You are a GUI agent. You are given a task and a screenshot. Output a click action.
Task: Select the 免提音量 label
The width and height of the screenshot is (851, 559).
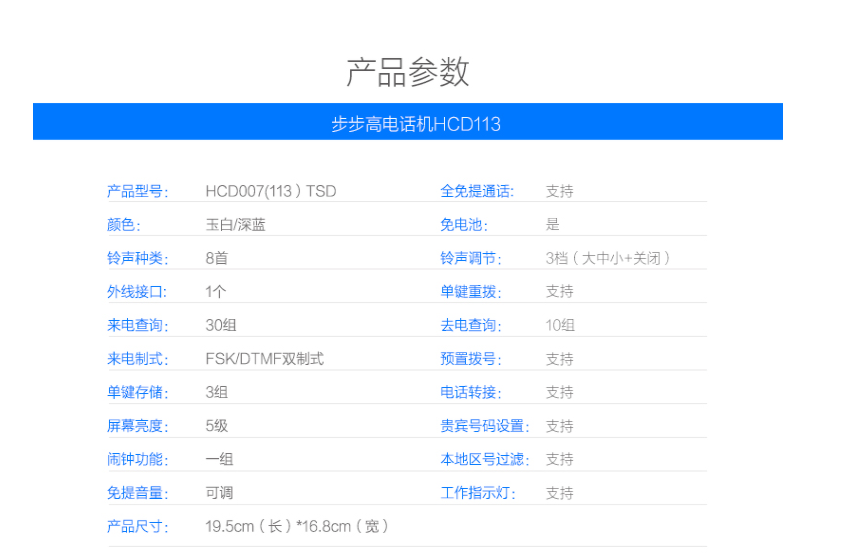pyautogui.click(x=138, y=493)
